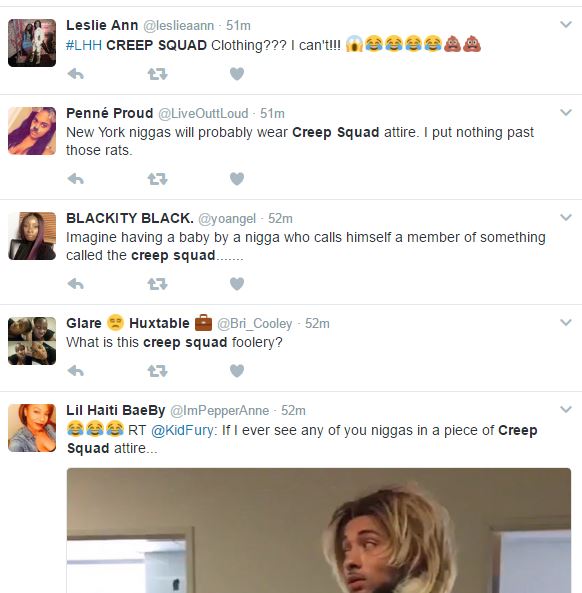This screenshot has width=582, height=593.
Task: Open Glare Huxtable's profile avatar
Action: 32,341
